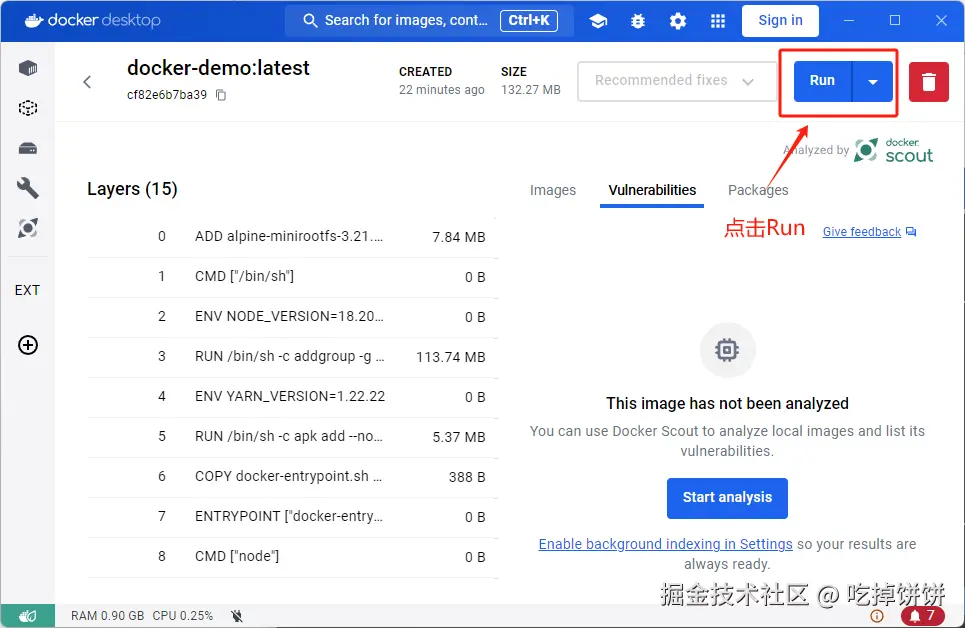Screen dimensions: 965x628
Task: Click the Sign in button
Action: tap(780, 21)
